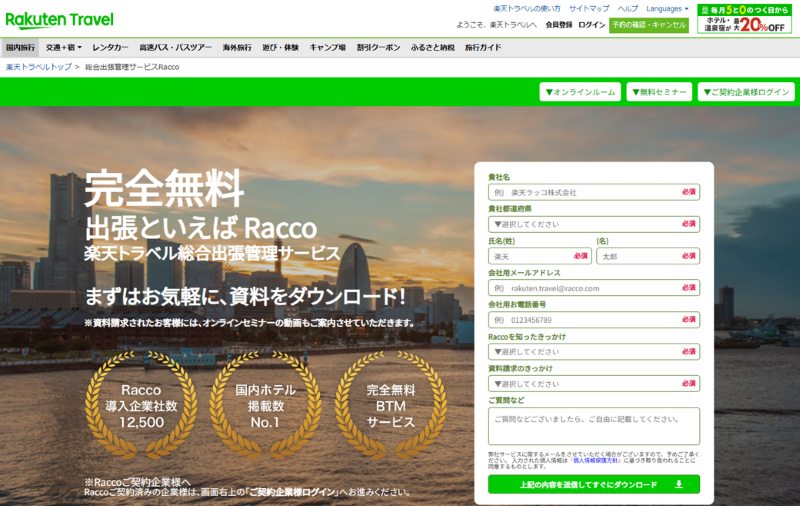This screenshot has height=506, width=800.
Task: Click the 会員登録 link
Action: tap(559, 24)
